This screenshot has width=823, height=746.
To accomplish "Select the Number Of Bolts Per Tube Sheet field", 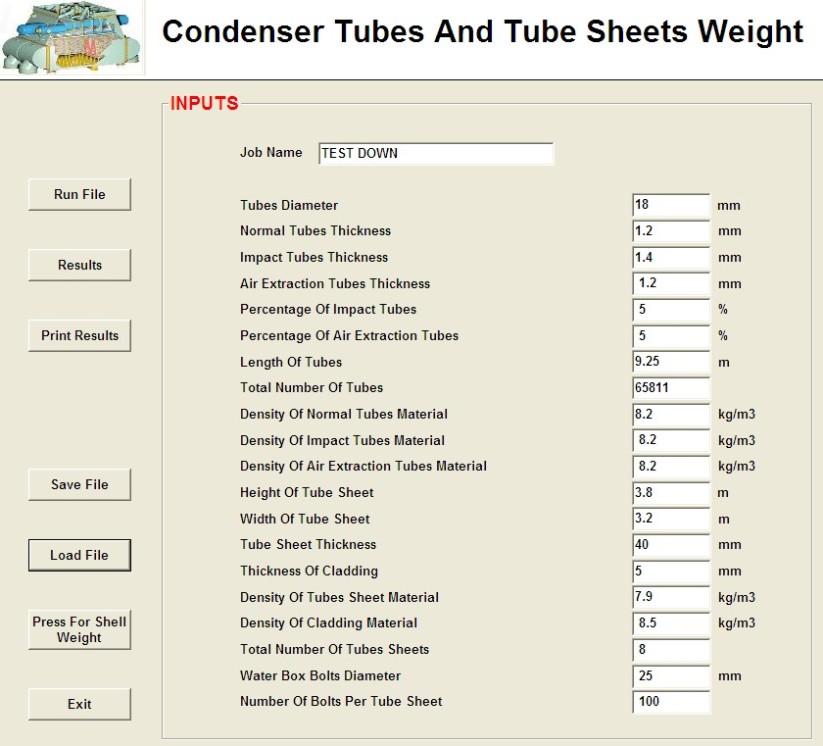I will coord(671,702).
